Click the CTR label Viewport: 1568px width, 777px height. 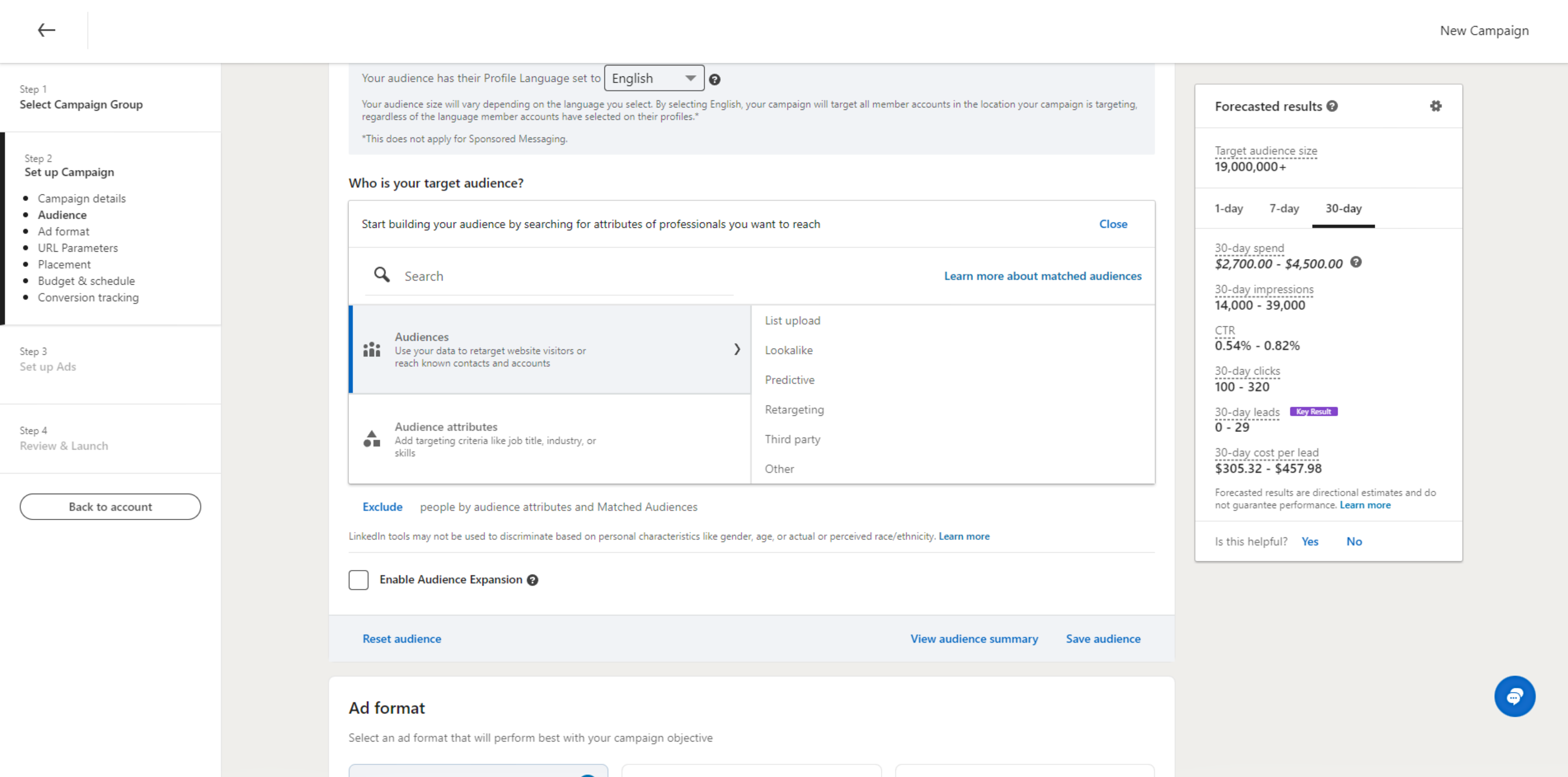1225,330
